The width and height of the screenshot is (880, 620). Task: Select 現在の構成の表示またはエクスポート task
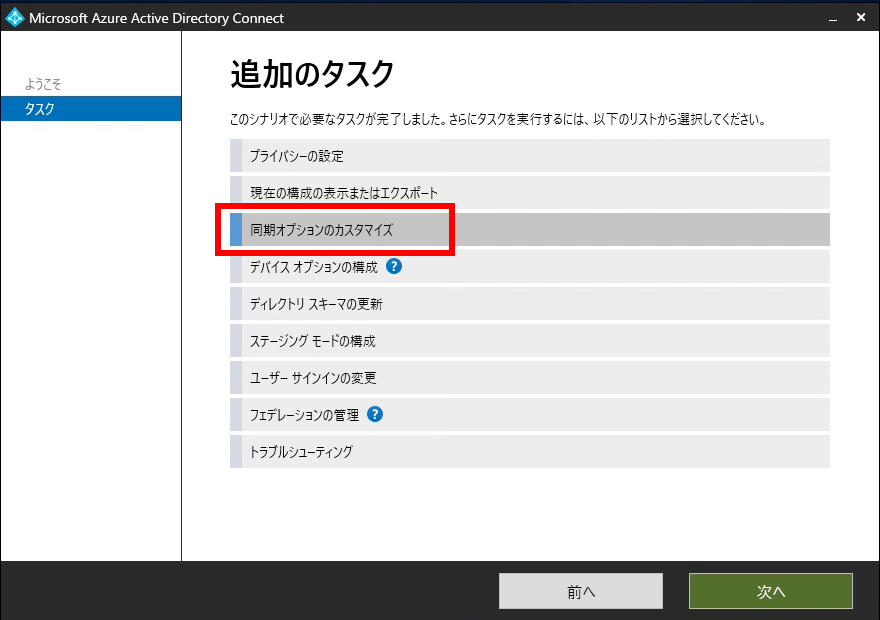tap(530, 192)
